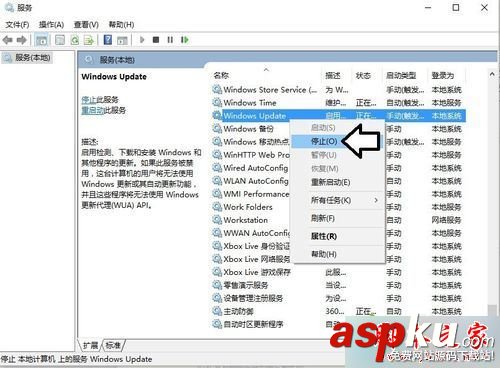Click the Export list toolbar icon
Viewport: 500px width, 368px height.
coord(89,40)
